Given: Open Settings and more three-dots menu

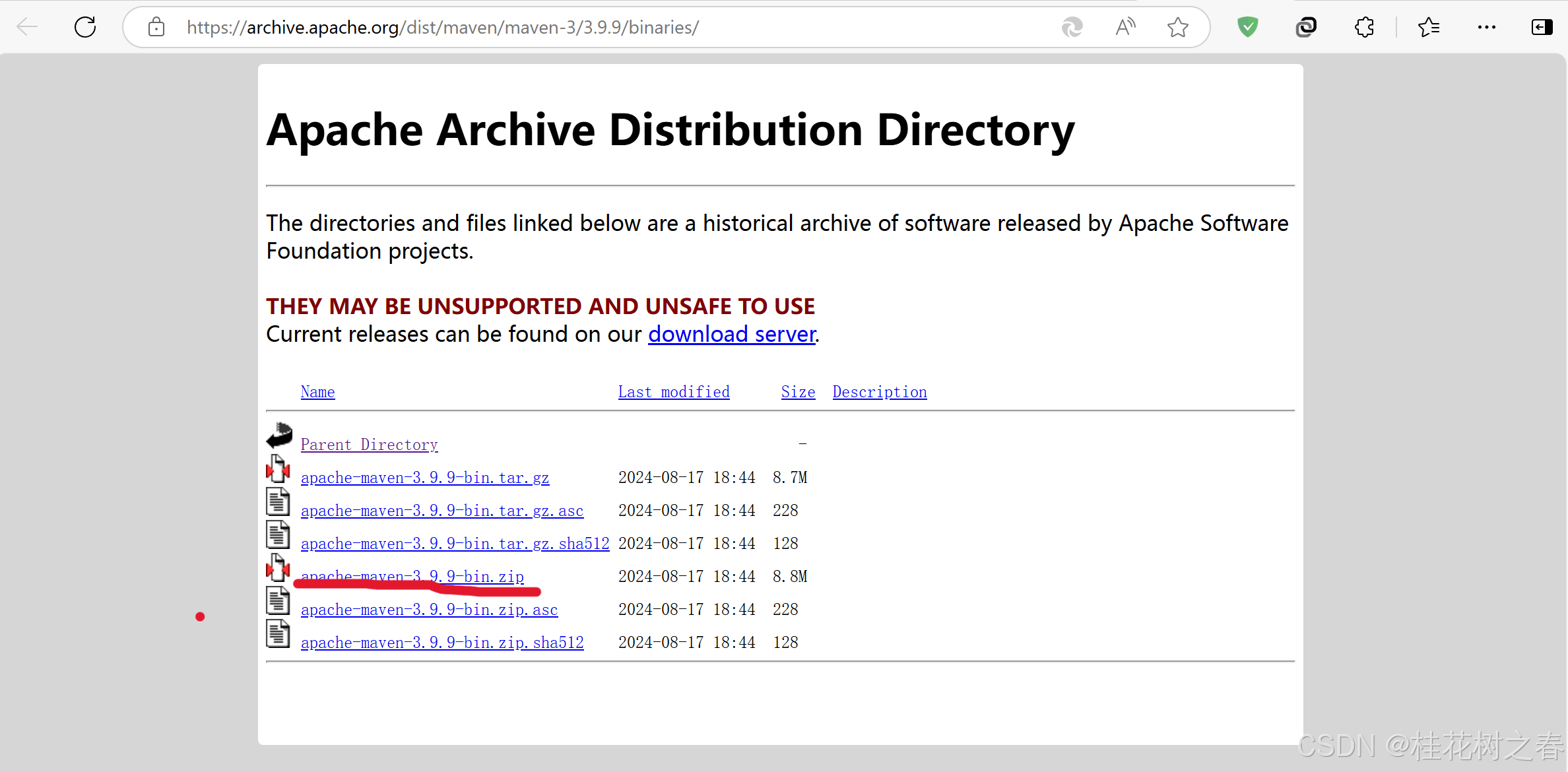Looking at the screenshot, I should coord(1486,27).
